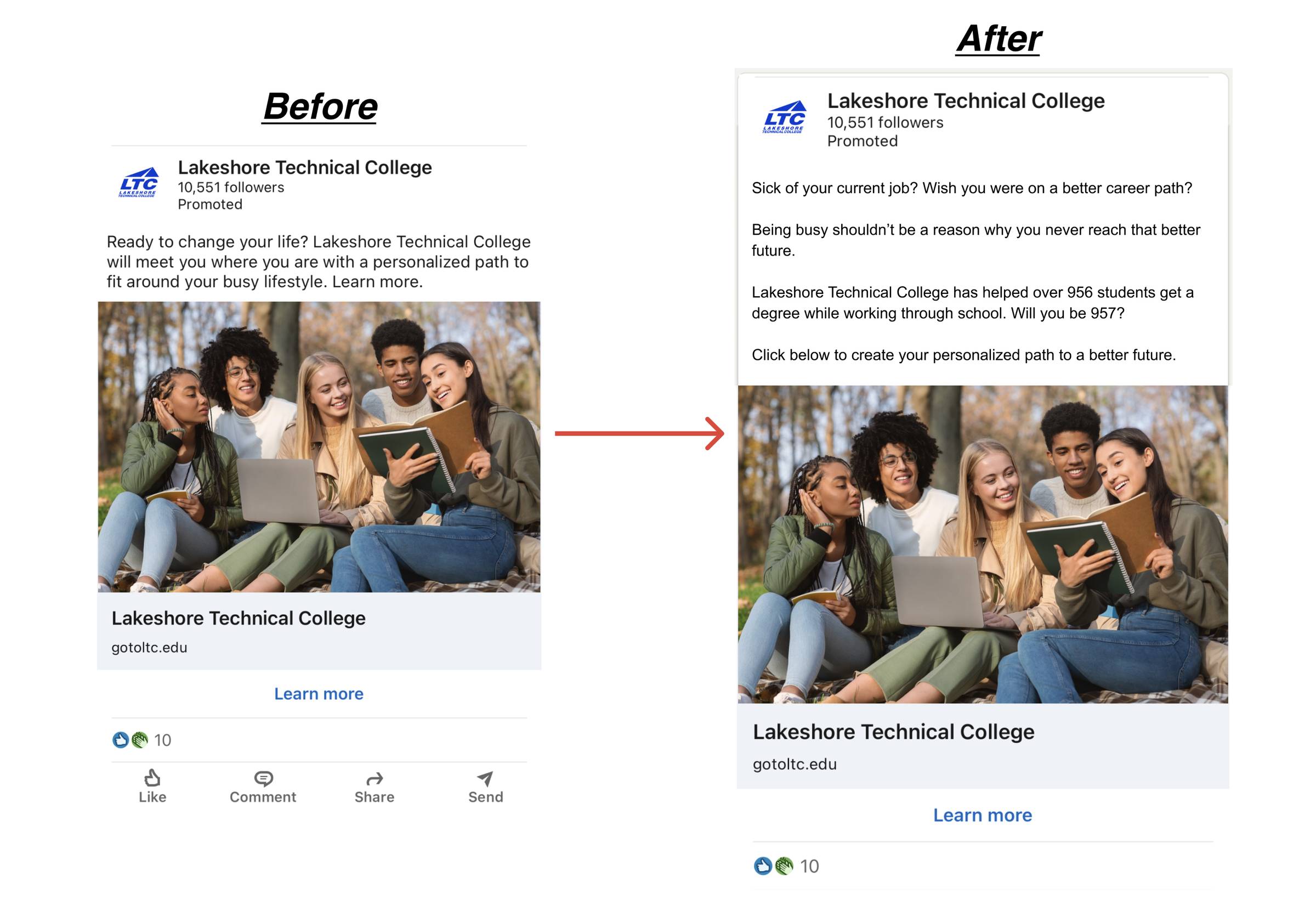The image size is (1316, 917).
Task: Click the 10 reactions count in After ad
Action: 809,866
